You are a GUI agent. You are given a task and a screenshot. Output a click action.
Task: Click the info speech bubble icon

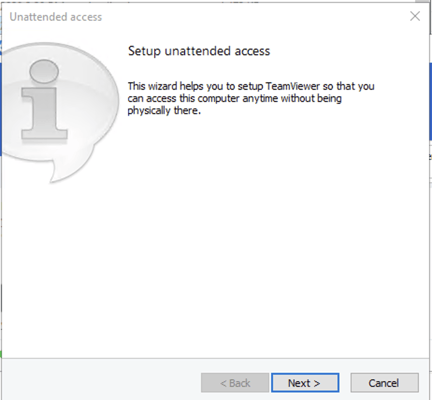(59, 112)
